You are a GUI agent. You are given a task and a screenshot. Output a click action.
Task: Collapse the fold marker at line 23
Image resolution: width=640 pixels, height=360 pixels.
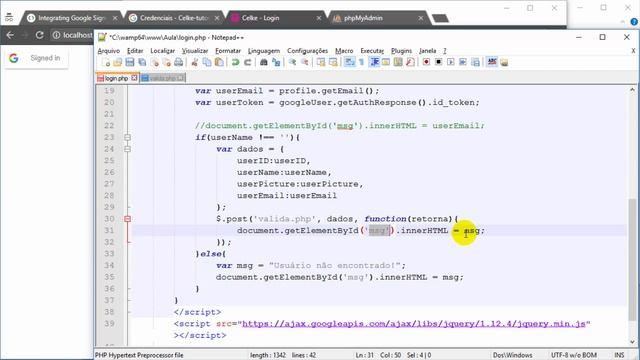127,138
